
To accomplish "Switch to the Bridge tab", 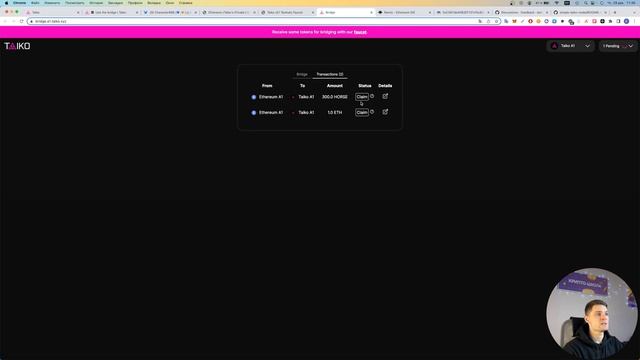I will (x=302, y=74).
